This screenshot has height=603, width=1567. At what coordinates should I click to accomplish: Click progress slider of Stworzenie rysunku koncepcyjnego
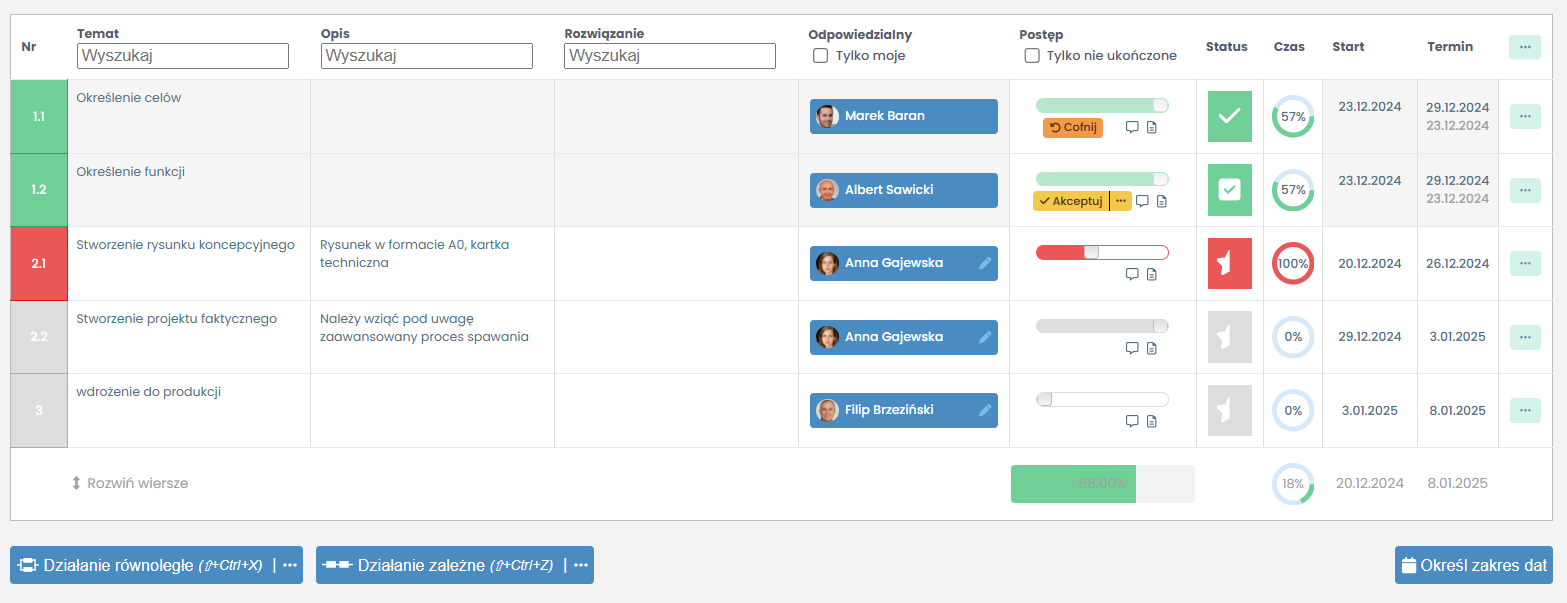point(1101,252)
